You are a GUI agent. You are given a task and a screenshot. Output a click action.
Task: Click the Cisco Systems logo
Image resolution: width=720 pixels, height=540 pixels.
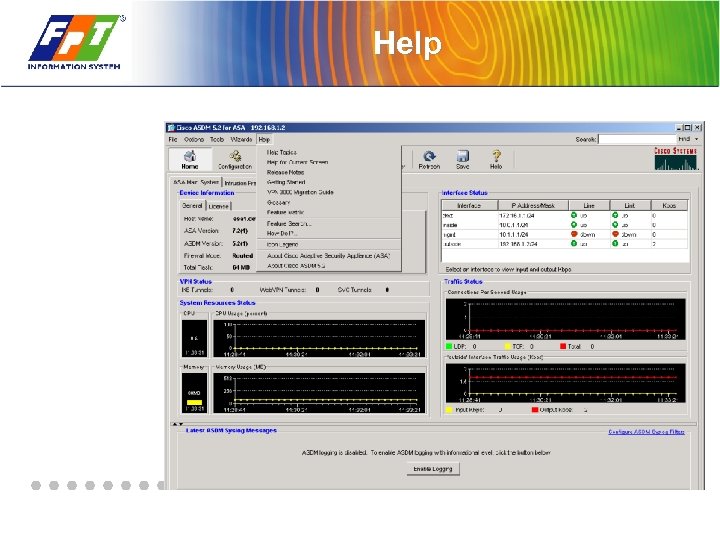675,159
